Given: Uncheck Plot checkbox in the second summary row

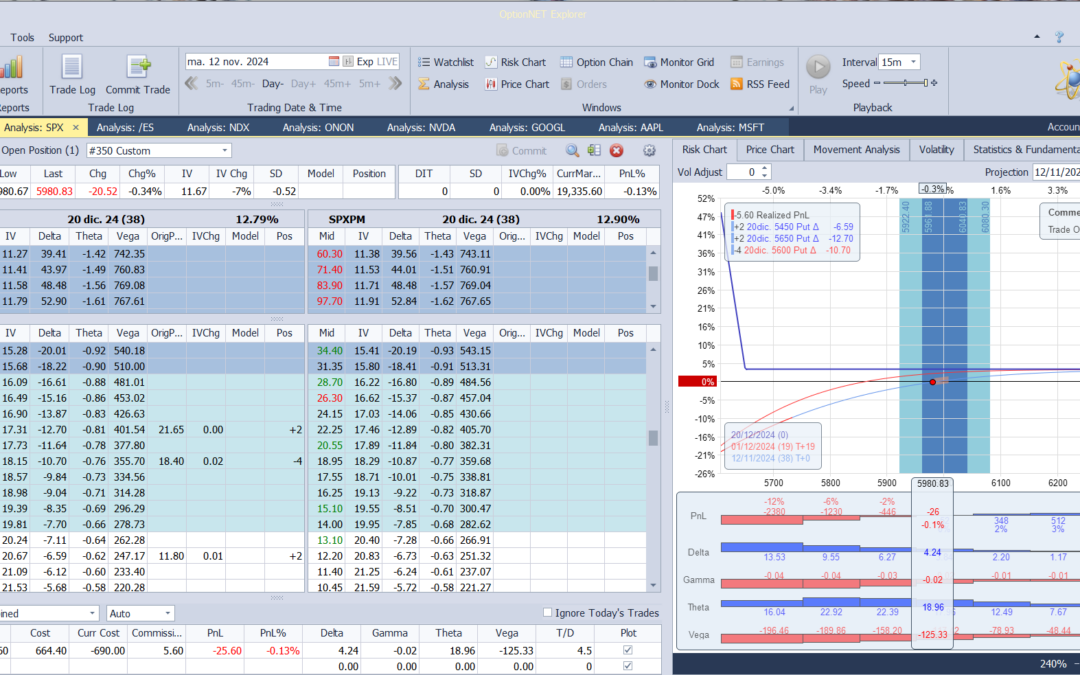Looking at the screenshot, I should pyautogui.click(x=627, y=665).
